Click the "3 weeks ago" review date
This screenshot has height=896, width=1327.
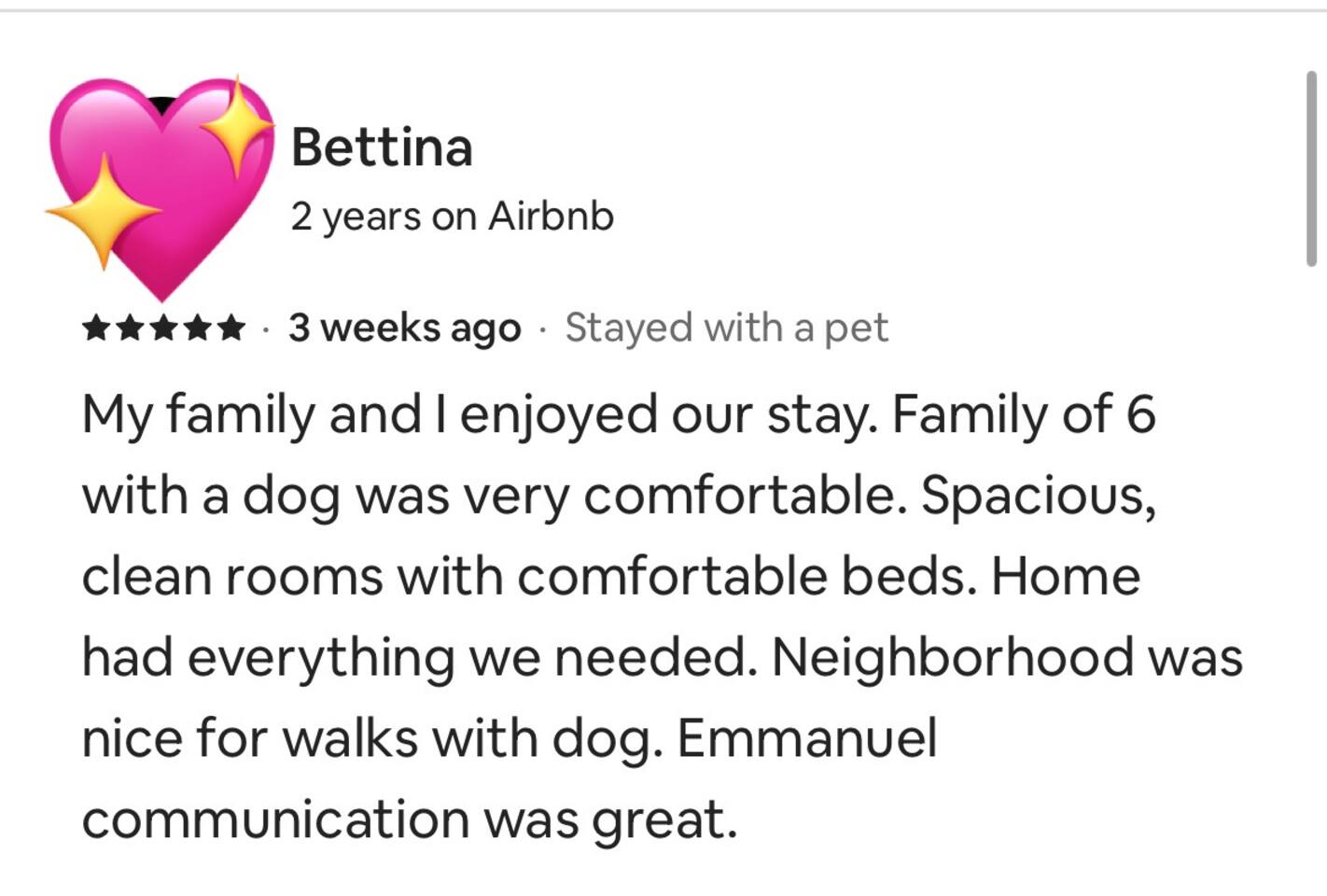pyautogui.click(x=404, y=328)
